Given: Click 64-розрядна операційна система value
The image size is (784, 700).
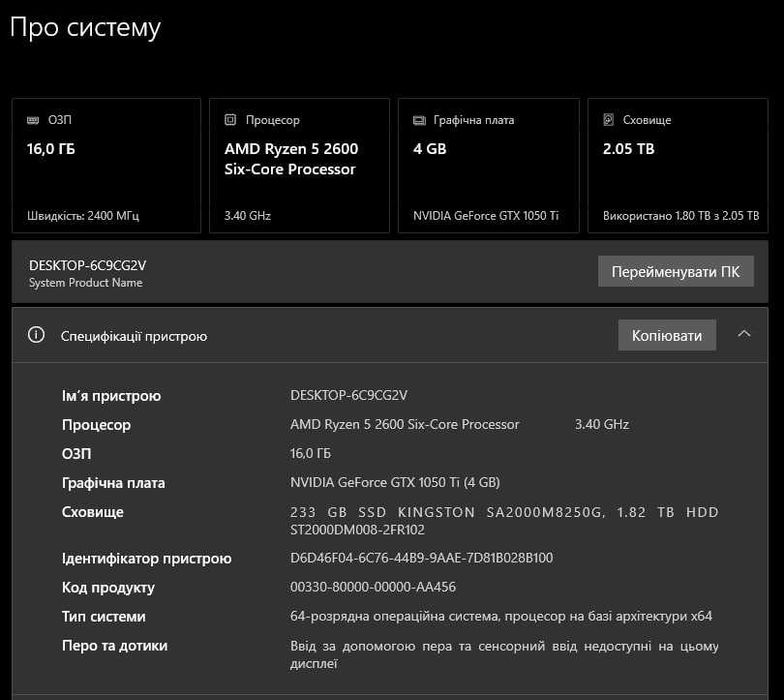Looking at the screenshot, I should coord(501,616).
